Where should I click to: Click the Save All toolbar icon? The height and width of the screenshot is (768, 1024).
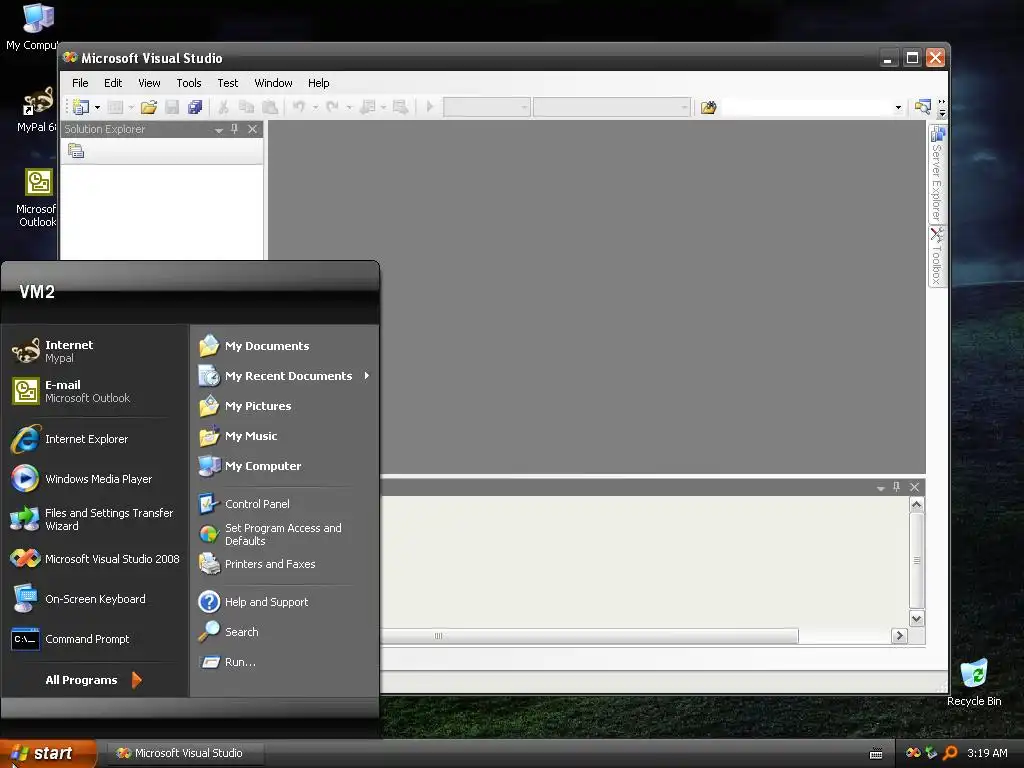pos(195,107)
